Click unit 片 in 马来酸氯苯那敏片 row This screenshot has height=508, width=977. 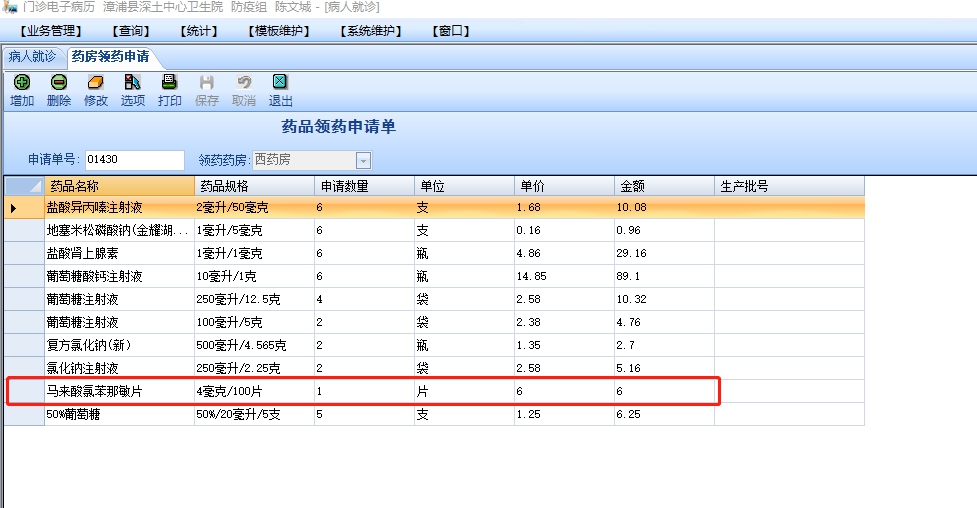pyautogui.click(x=465, y=391)
